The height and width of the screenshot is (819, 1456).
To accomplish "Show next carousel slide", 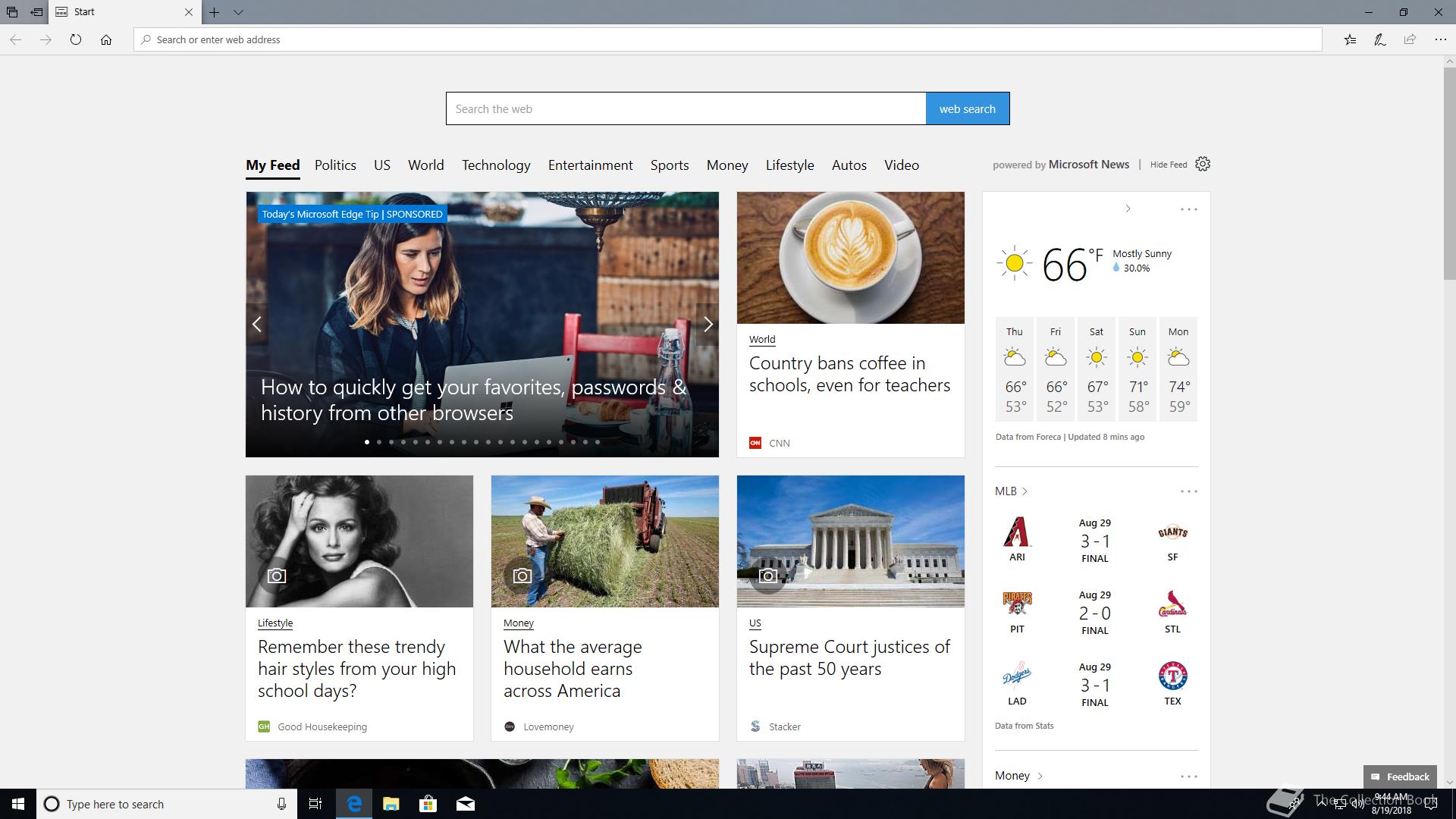I will coord(708,325).
